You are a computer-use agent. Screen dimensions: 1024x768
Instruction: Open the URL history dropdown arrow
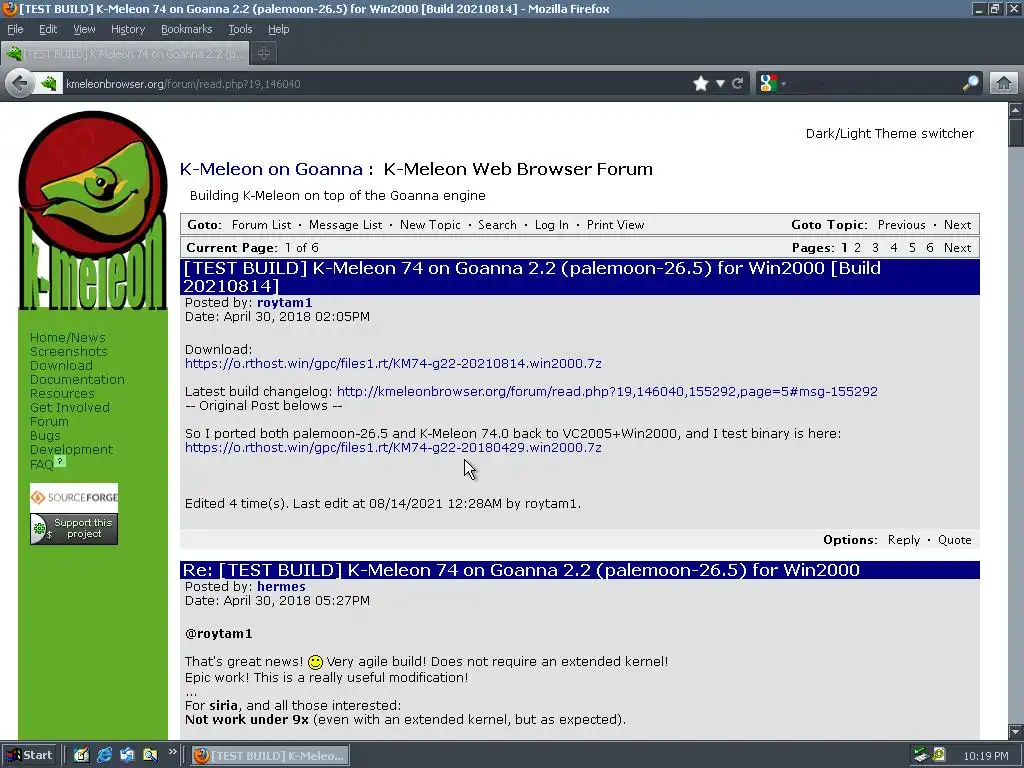(720, 84)
